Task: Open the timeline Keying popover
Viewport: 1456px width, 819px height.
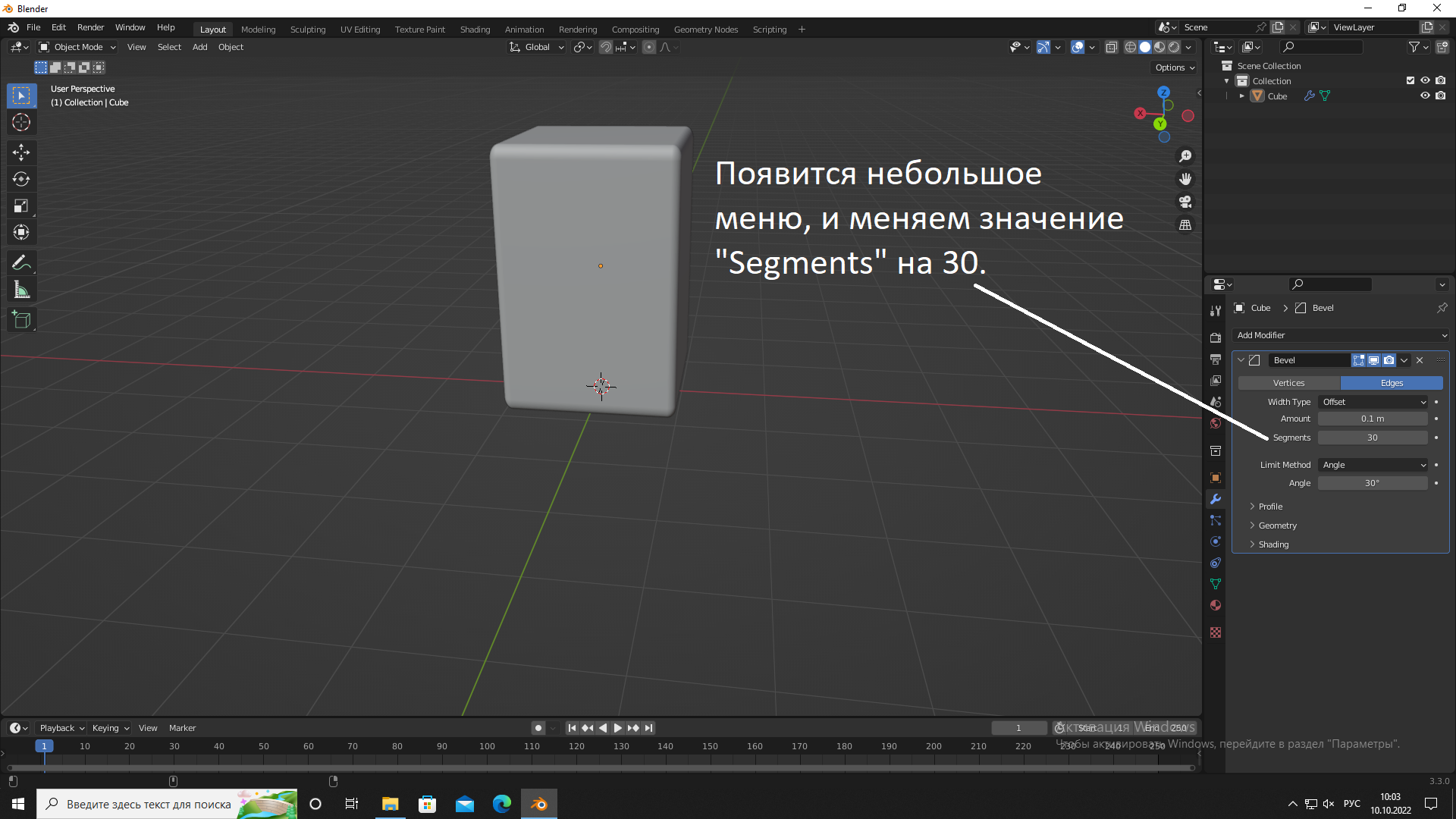Action: click(110, 728)
